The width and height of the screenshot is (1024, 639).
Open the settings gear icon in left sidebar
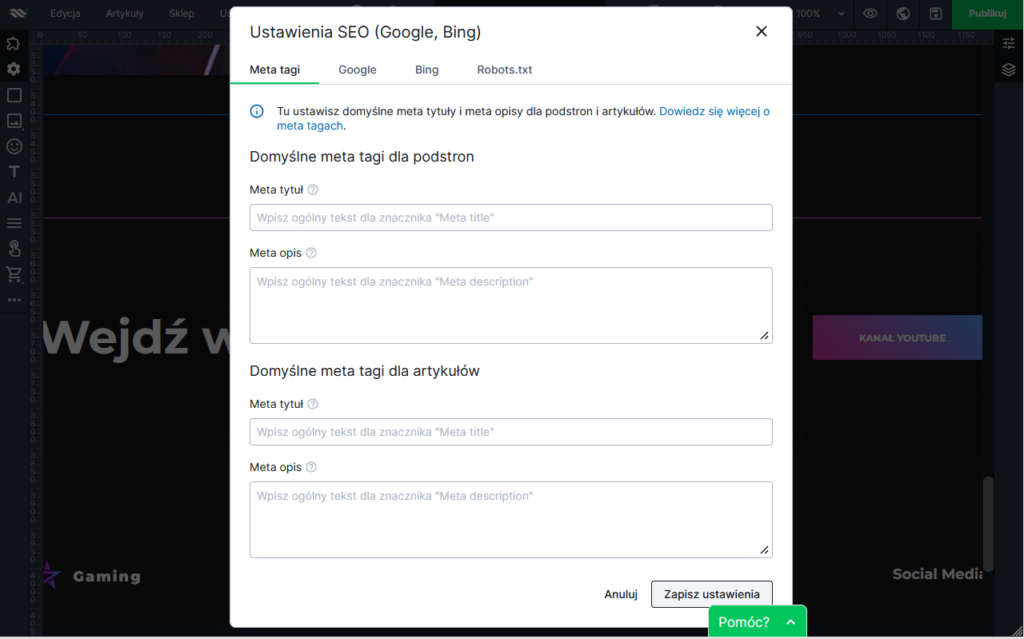point(14,69)
